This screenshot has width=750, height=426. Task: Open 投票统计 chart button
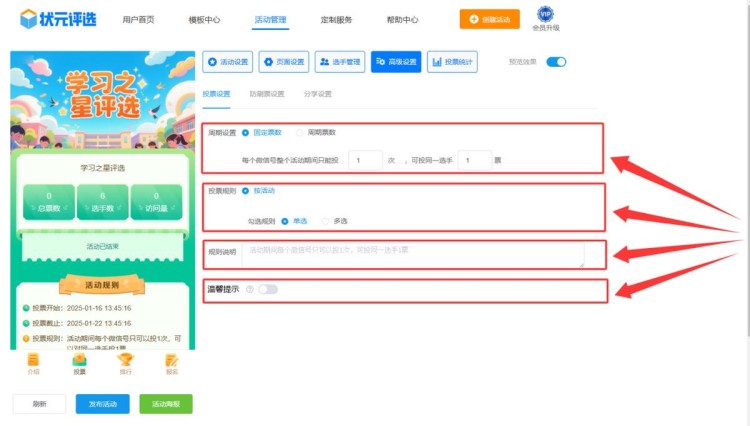[452, 62]
